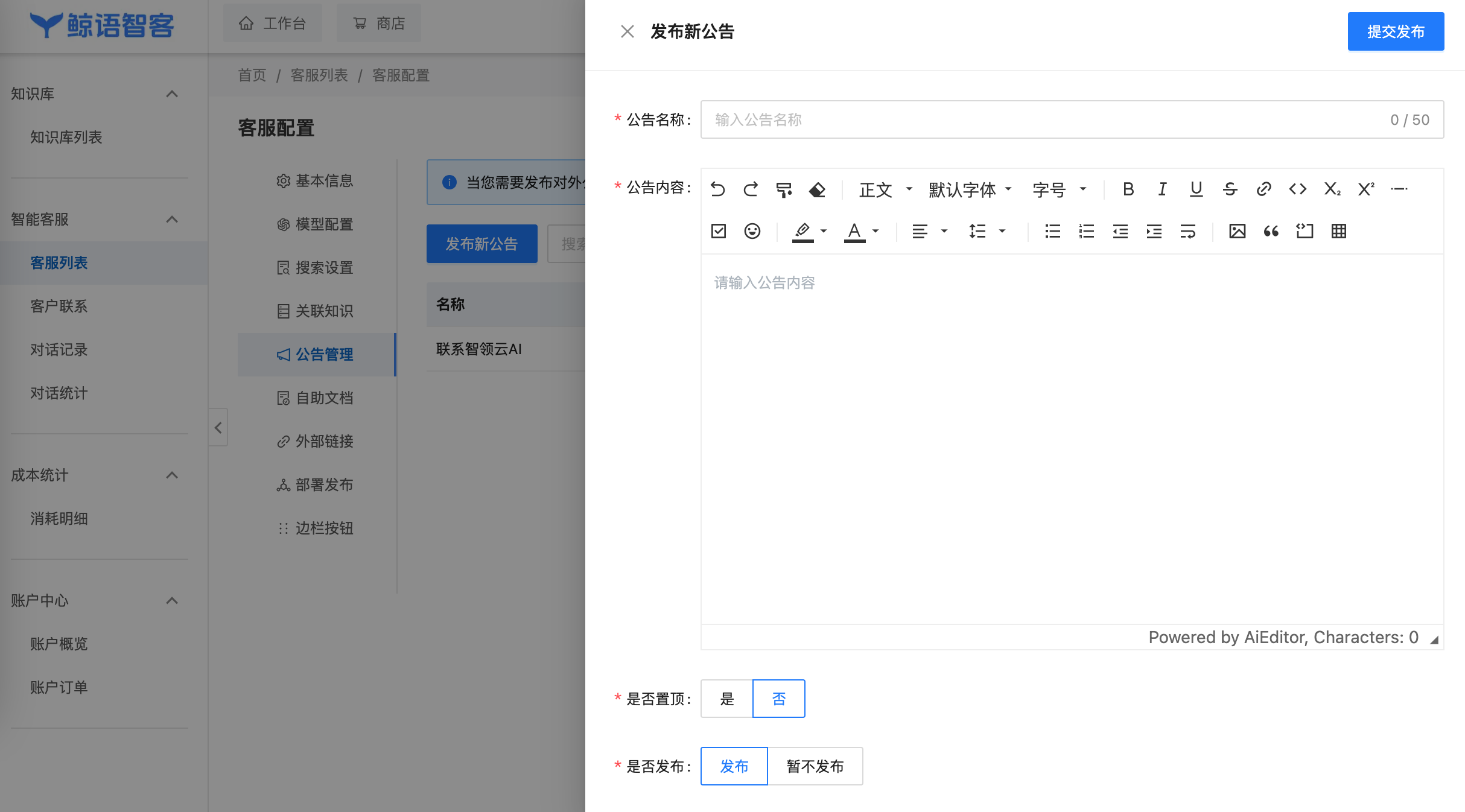Open the 工作台 top navigation button
The image size is (1465, 812).
point(273,24)
